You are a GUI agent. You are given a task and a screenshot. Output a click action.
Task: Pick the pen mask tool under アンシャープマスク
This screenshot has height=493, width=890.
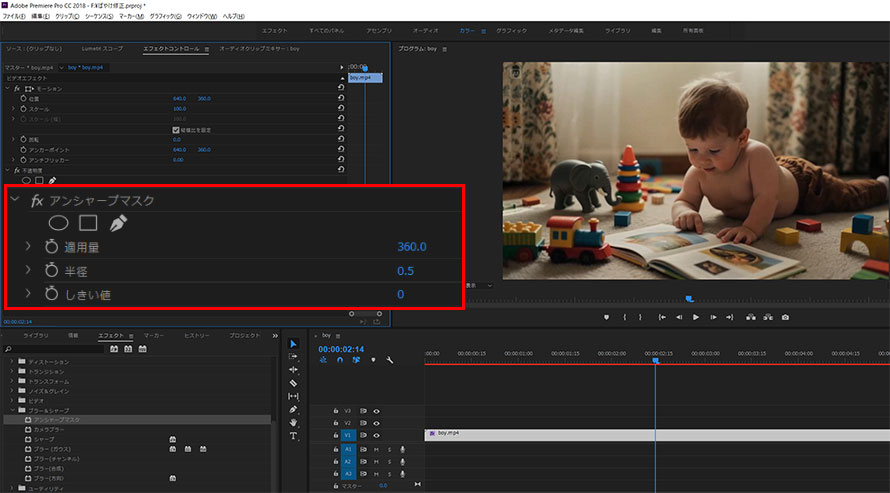117,223
